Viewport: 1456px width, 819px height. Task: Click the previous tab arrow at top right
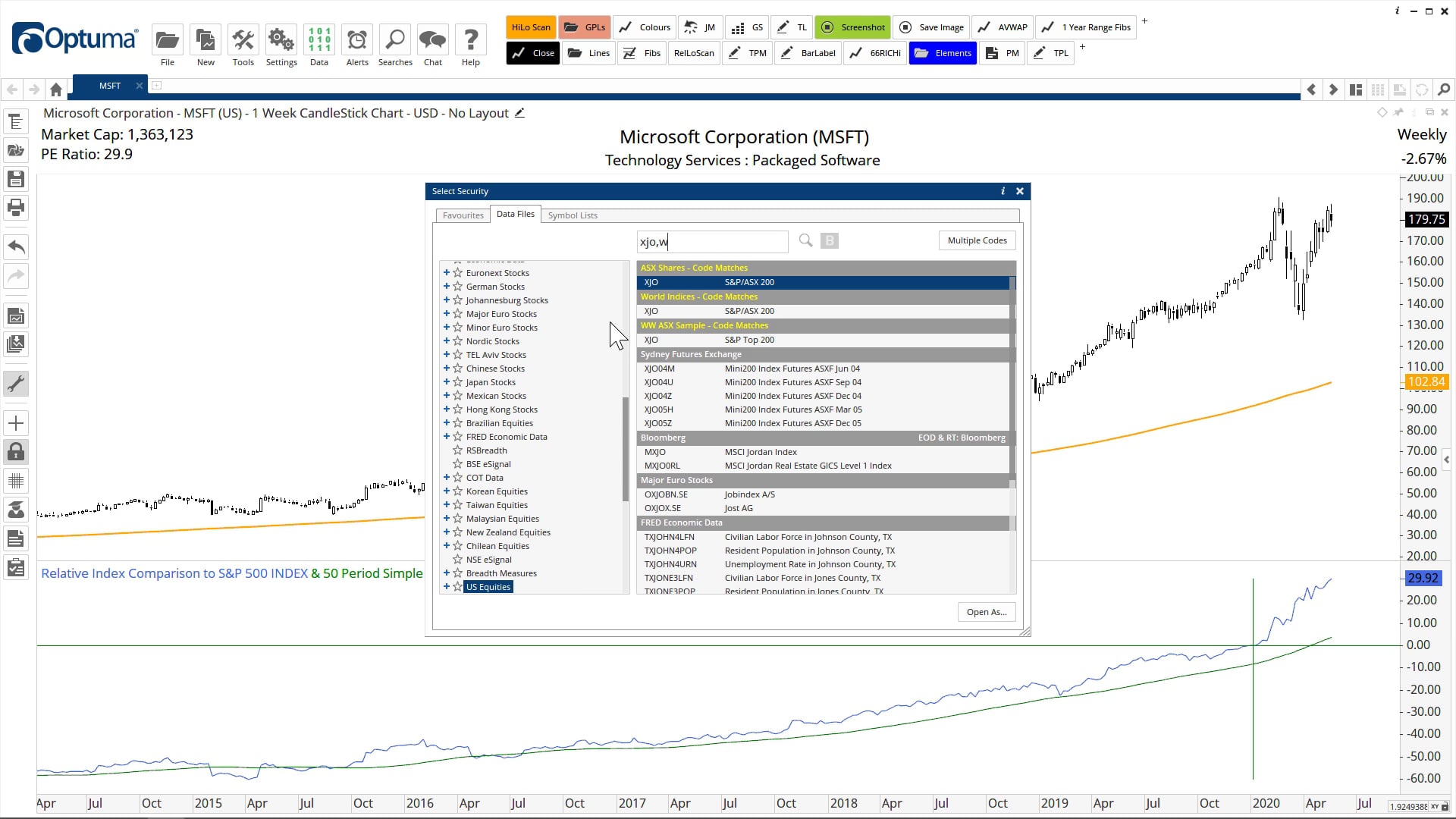pyautogui.click(x=1311, y=89)
